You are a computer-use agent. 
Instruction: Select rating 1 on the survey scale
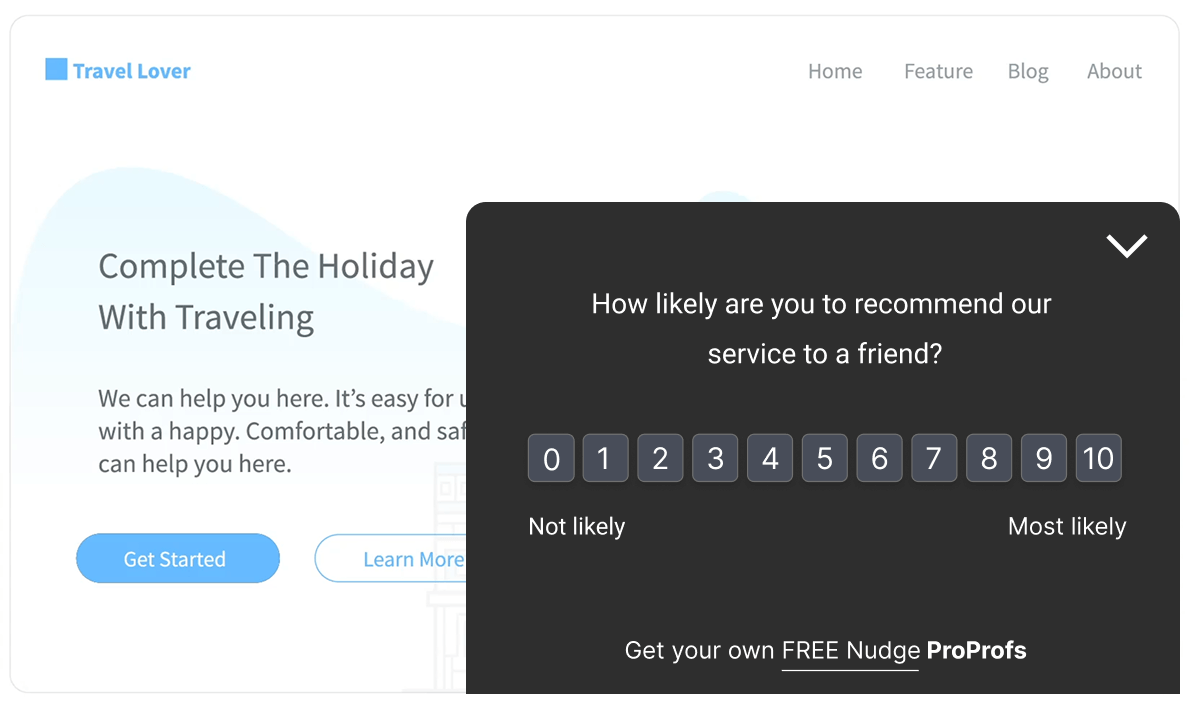(605, 458)
